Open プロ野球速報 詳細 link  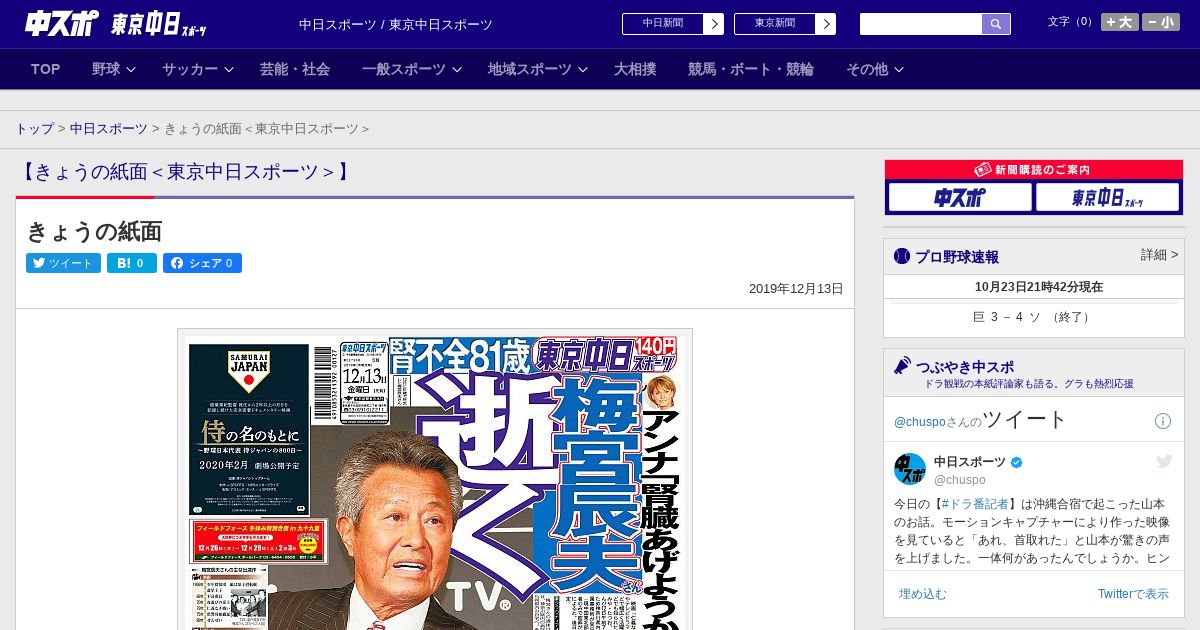(1159, 255)
